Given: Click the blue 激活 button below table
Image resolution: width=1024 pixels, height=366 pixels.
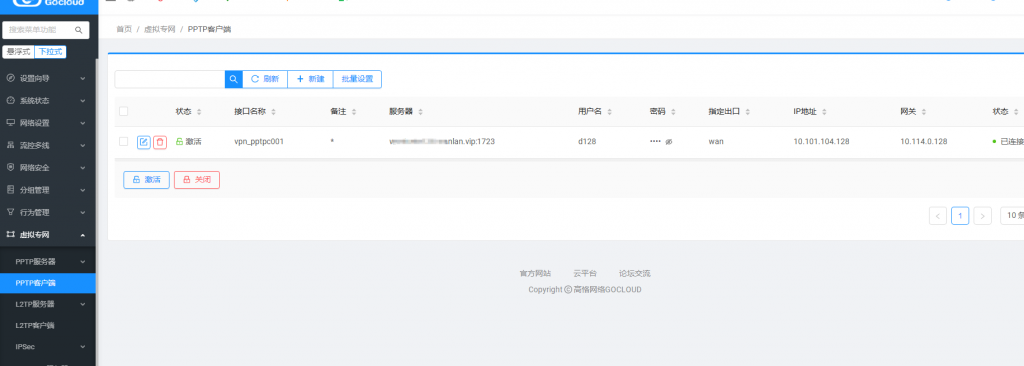Looking at the screenshot, I should pos(146,180).
